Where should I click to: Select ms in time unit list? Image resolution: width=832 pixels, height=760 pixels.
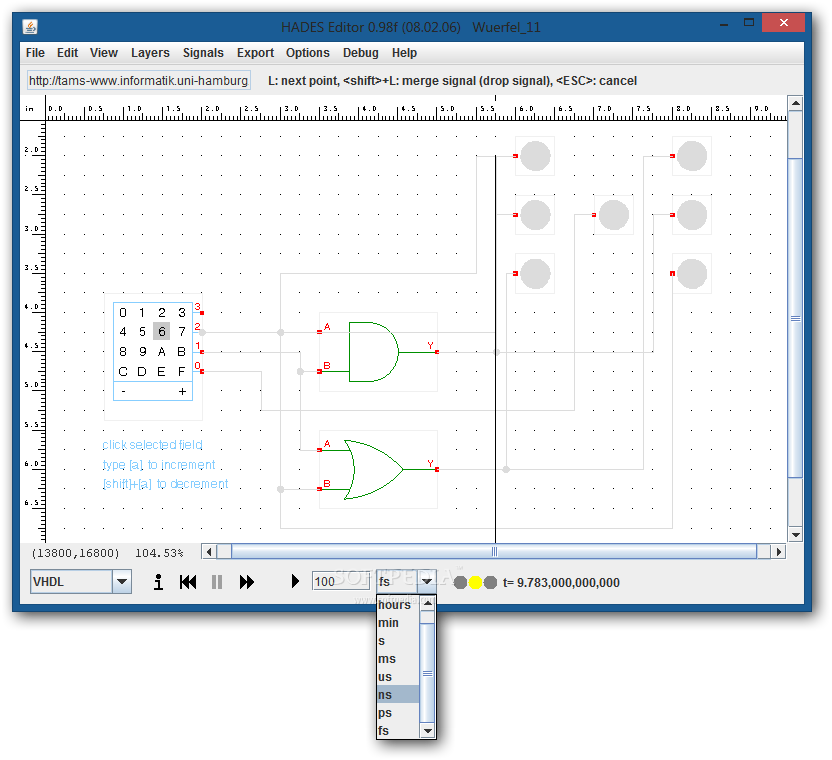click(x=398, y=659)
